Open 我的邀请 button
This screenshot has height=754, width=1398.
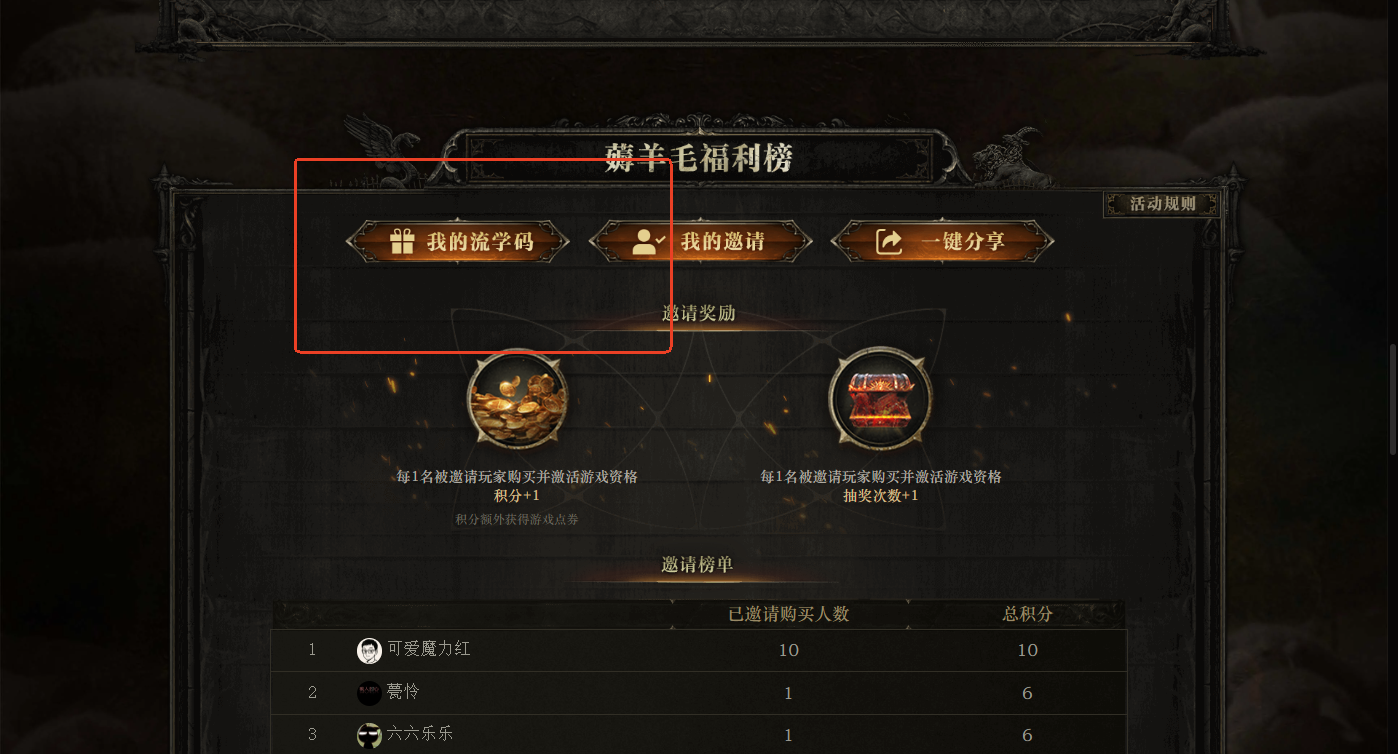click(700, 242)
